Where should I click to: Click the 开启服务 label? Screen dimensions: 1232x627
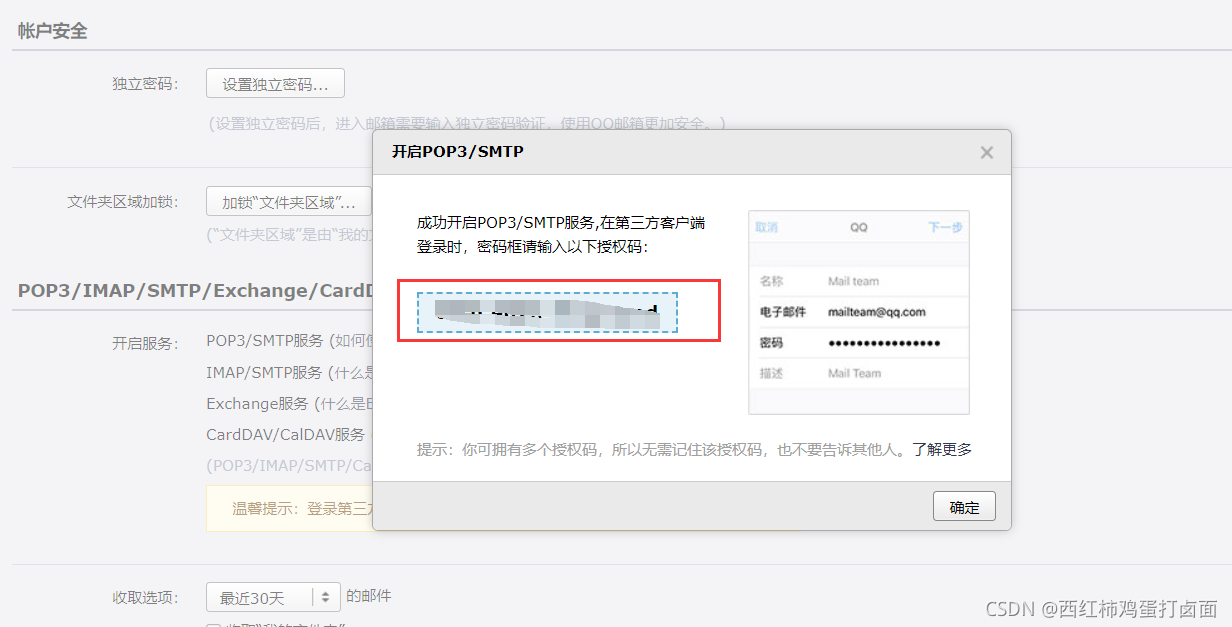coord(145,343)
